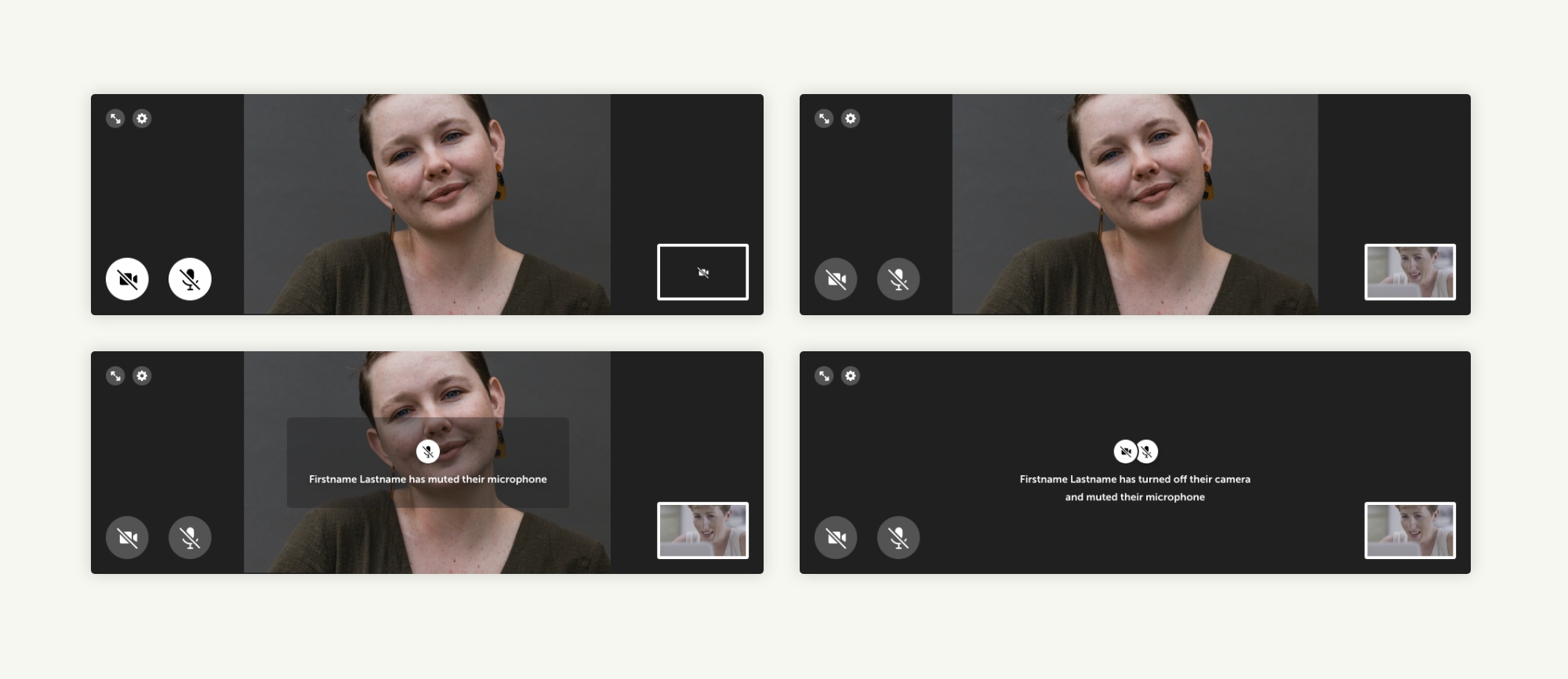
Task: Click muted-mic status icon in bottom-right panel center
Action: click(1147, 452)
